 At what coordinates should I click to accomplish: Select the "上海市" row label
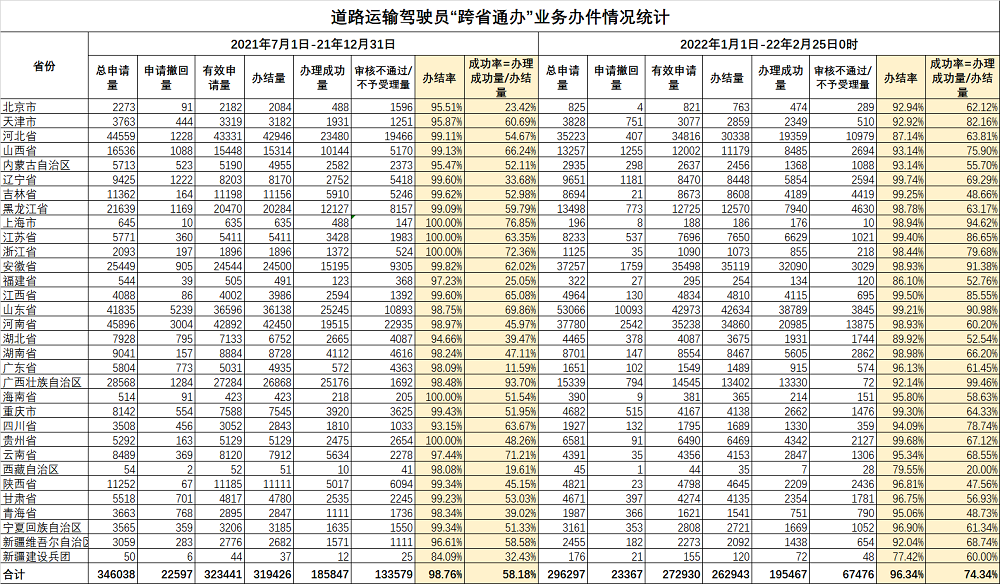44,223
